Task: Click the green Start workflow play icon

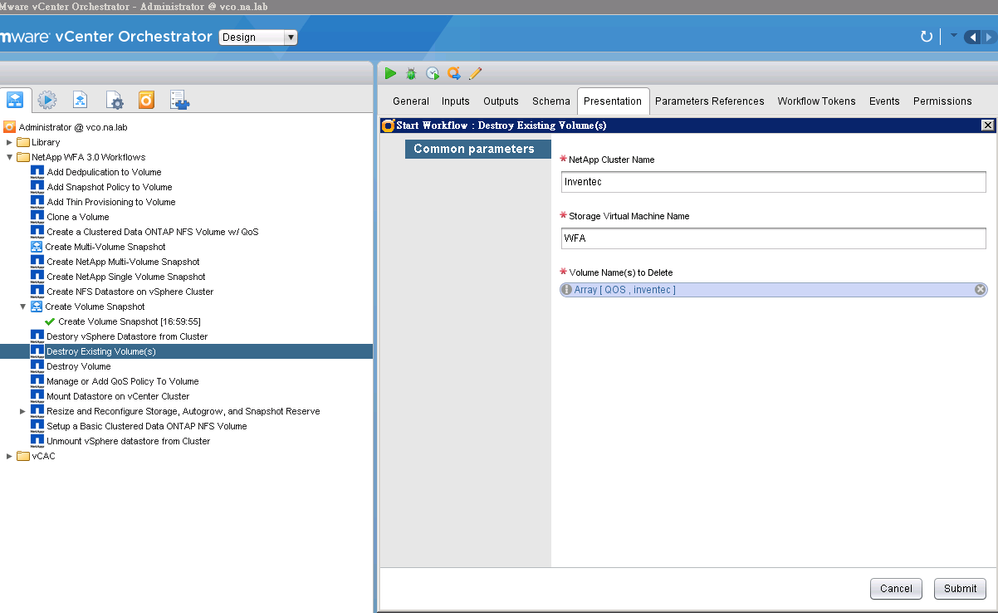Action: (x=391, y=73)
